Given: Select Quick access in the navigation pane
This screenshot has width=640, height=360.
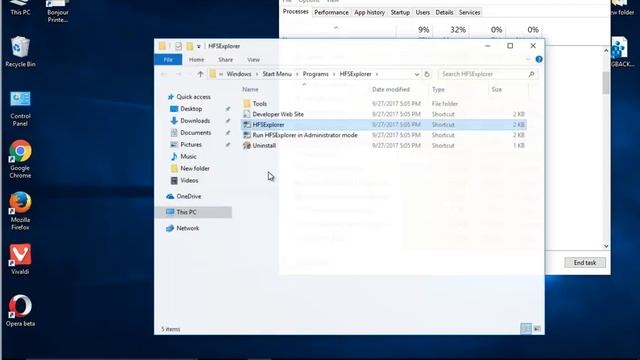Looking at the screenshot, I should (x=193, y=97).
